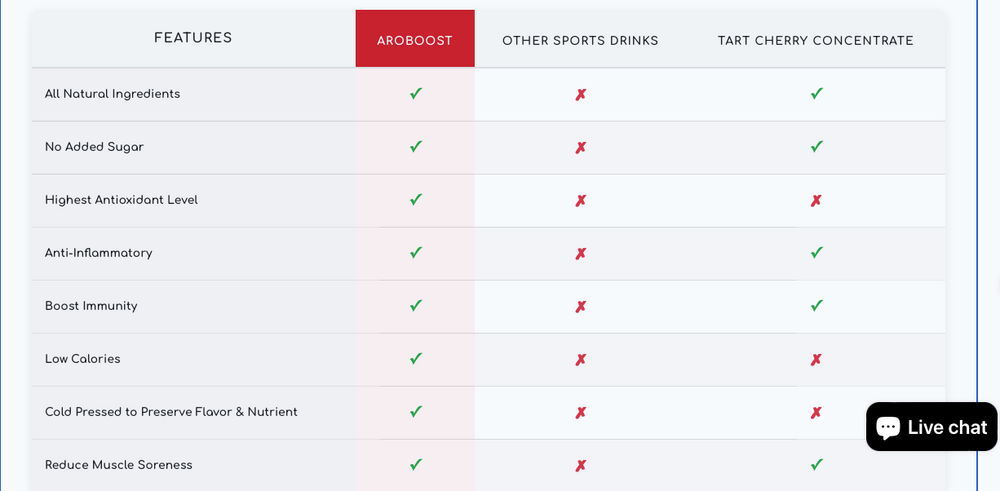Screen dimensions: 1000x491
Task: Click the Anti-Inflammatory feature label
Action: coord(98,253)
